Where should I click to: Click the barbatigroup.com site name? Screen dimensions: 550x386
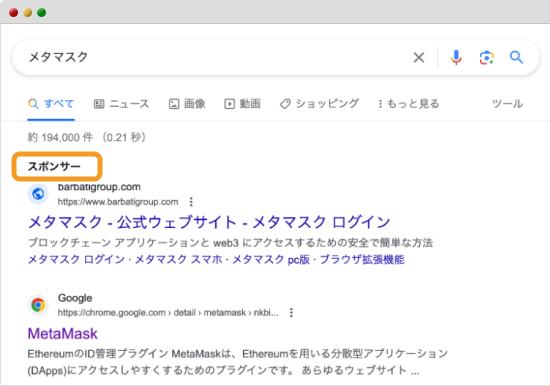tap(99, 187)
